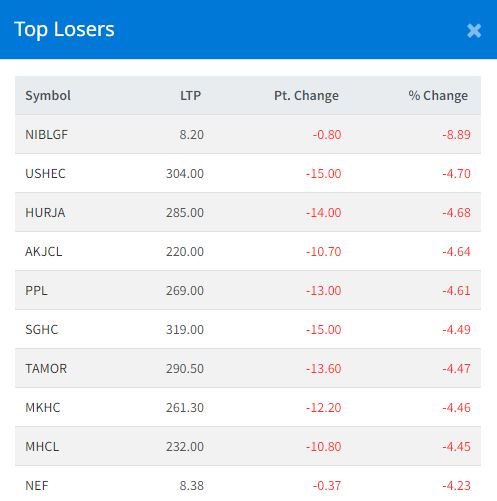Close the Top Losers panel
This screenshot has height=501, width=497.
pyautogui.click(x=474, y=31)
